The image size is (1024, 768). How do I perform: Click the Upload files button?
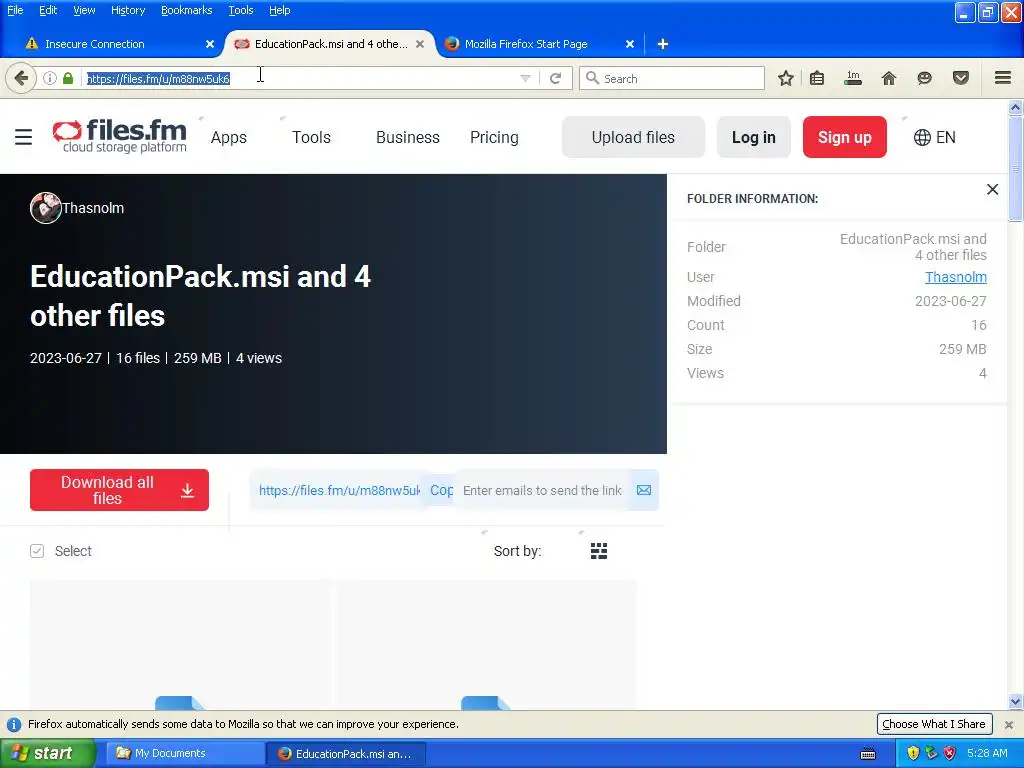(633, 137)
